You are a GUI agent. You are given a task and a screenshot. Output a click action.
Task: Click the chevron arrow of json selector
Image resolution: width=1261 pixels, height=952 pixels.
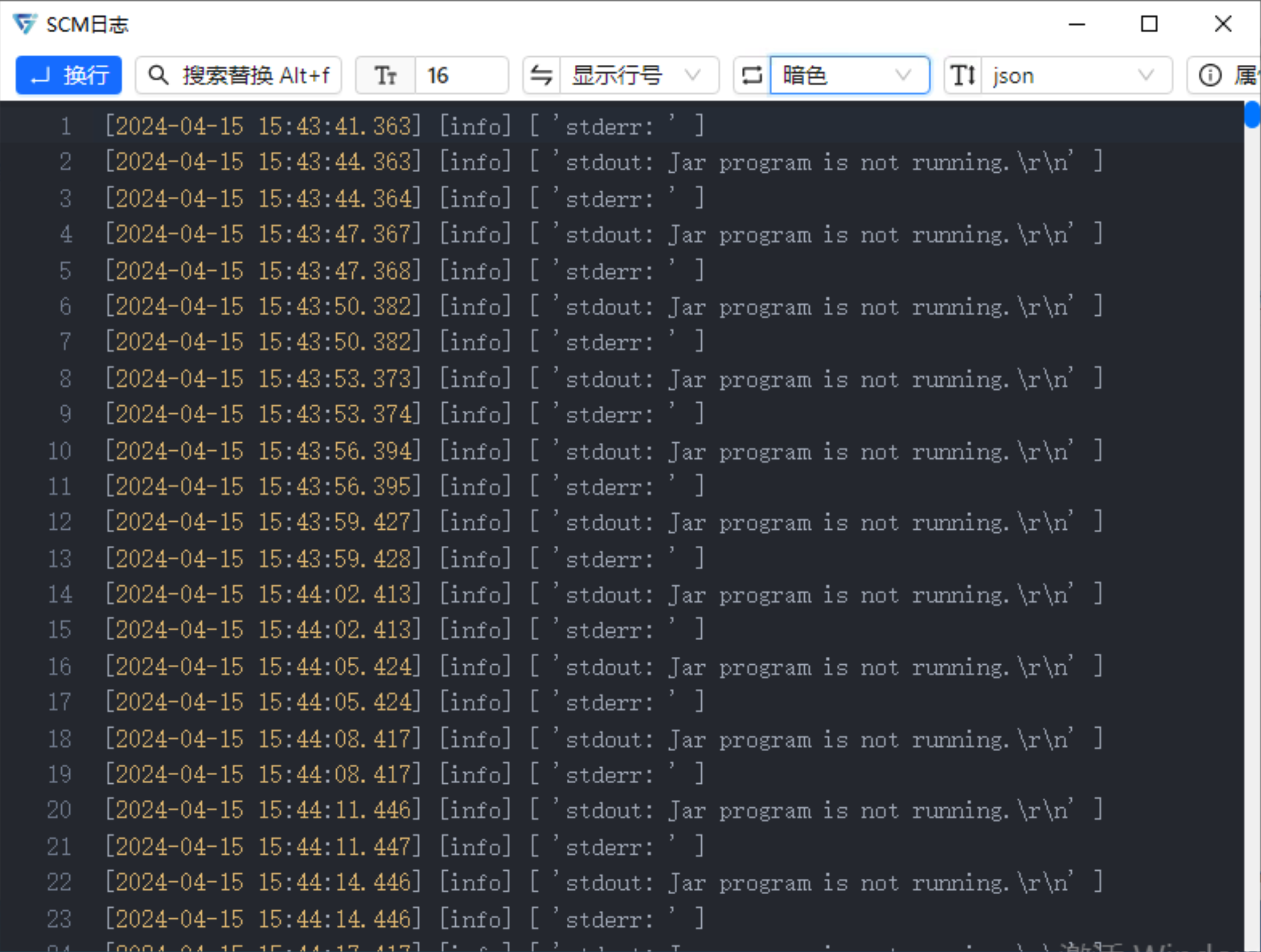click(1146, 75)
